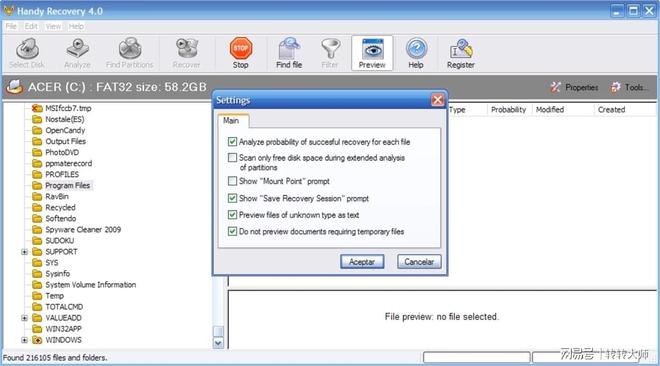660x366 pixels.
Task: Expand the WINDOWS folder node
Action: coord(24,340)
